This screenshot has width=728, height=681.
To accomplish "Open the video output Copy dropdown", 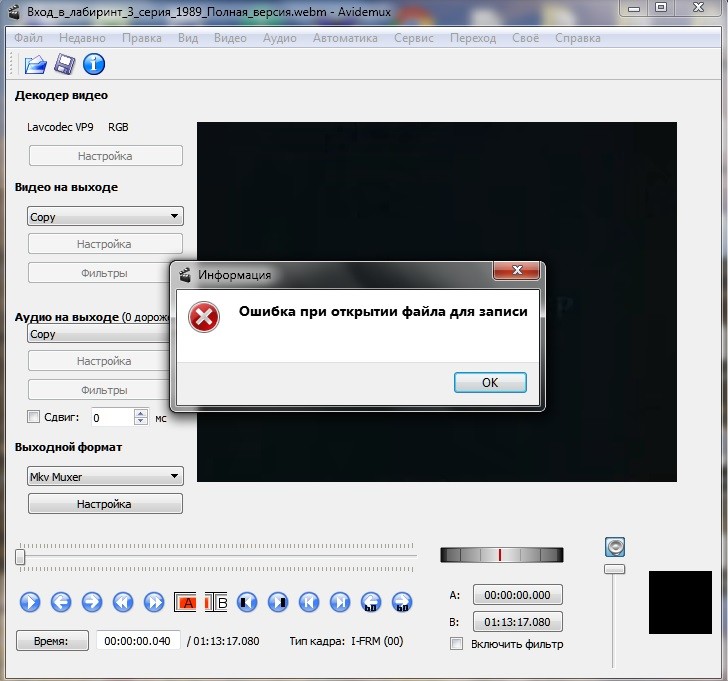I will point(104,216).
